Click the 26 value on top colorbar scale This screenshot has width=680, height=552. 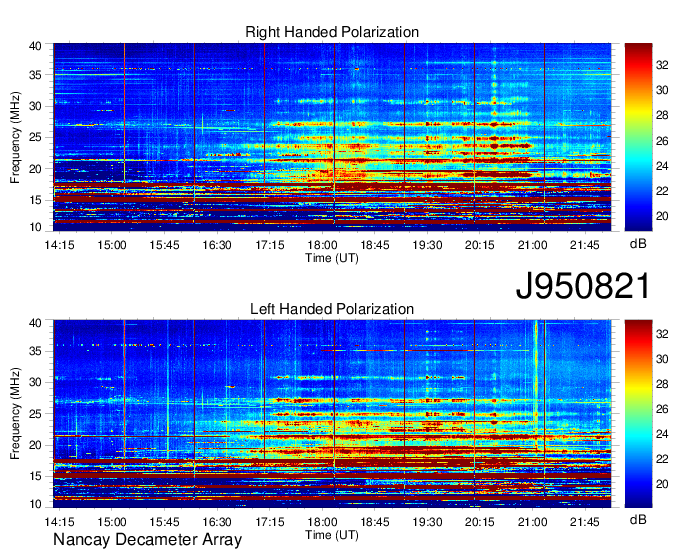pyautogui.click(x=662, y=141)
